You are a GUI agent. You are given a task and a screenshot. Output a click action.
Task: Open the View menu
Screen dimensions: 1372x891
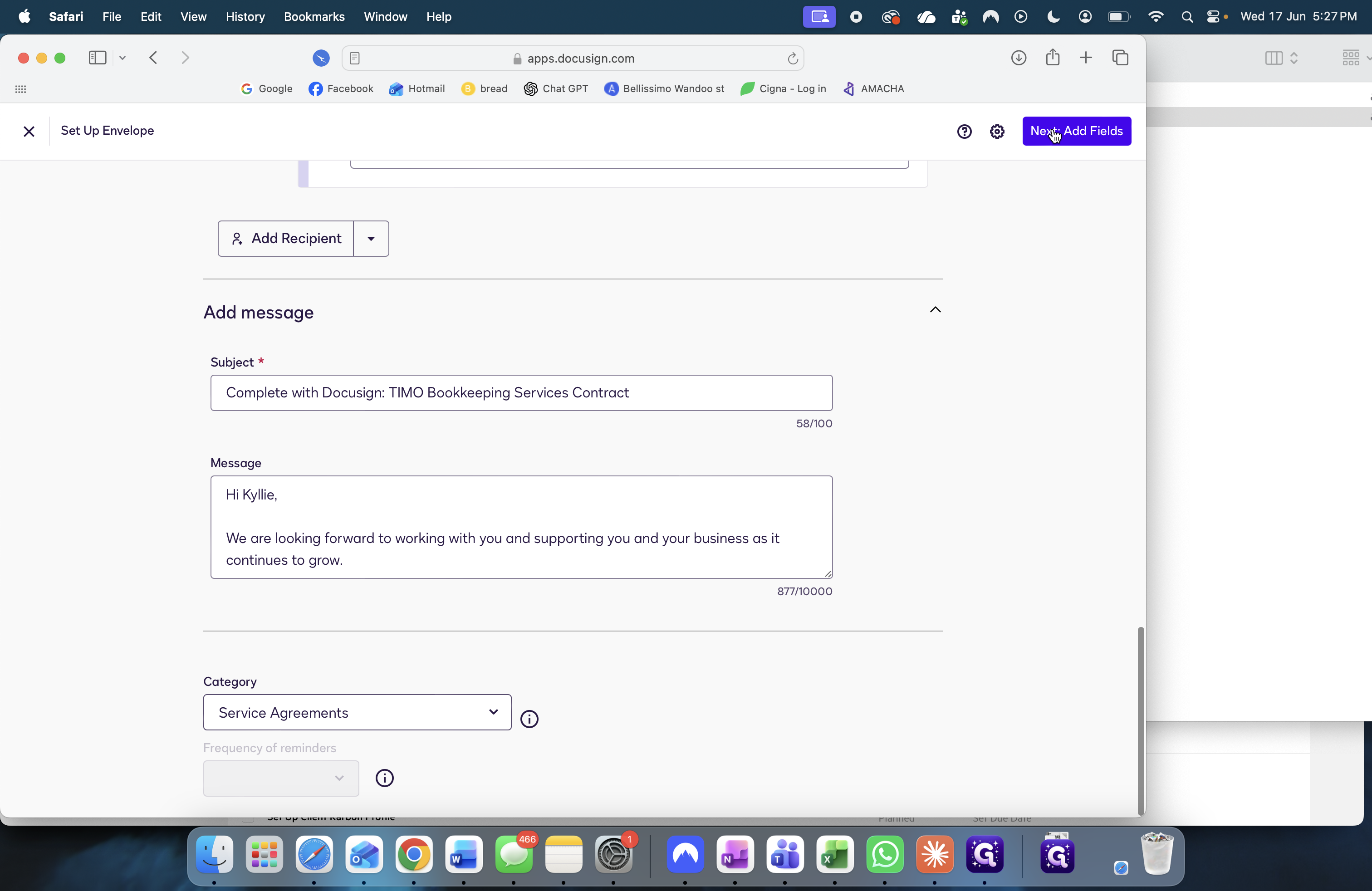click(x=193, y=17)
